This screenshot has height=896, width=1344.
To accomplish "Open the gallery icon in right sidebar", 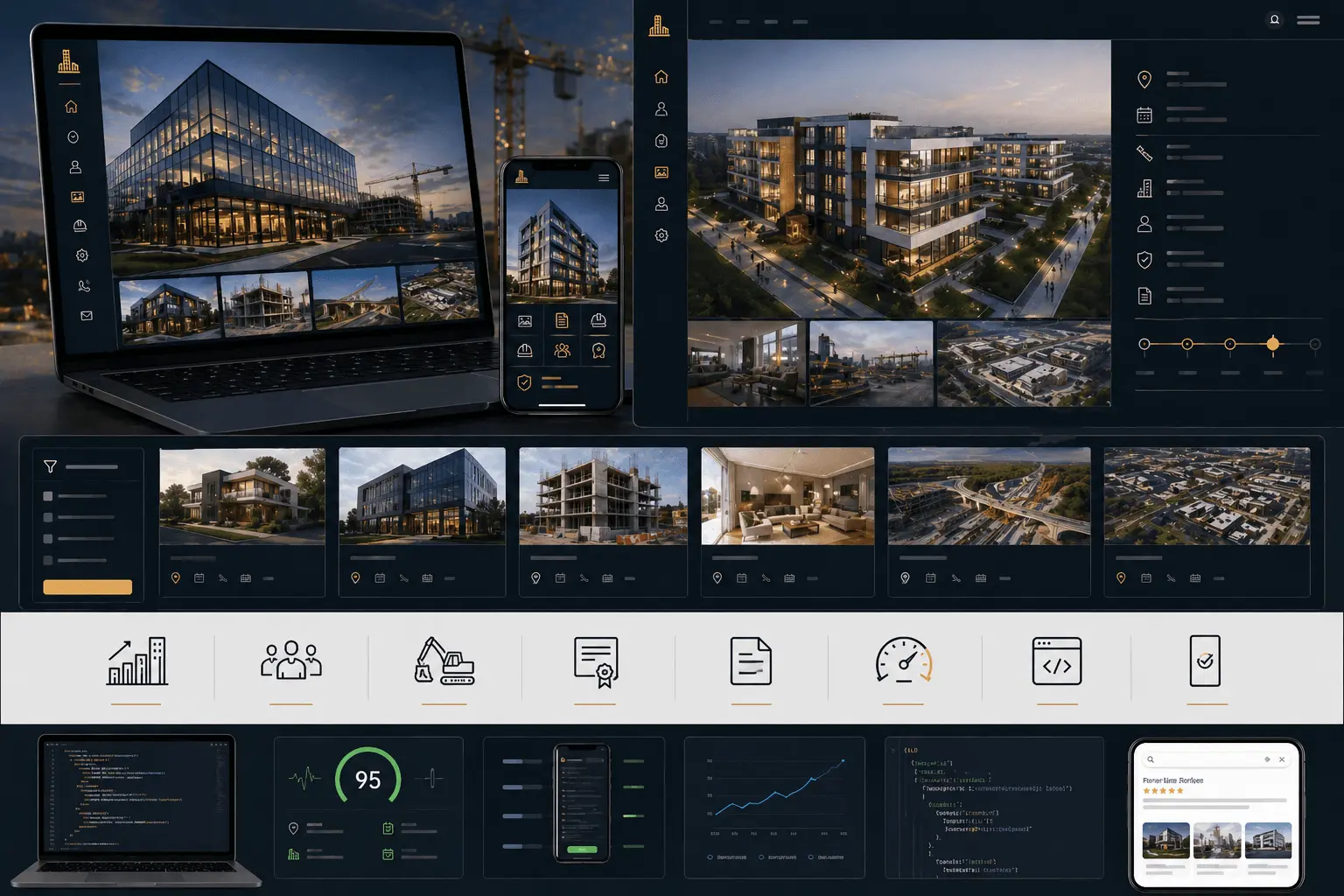I will pos(661,172).
